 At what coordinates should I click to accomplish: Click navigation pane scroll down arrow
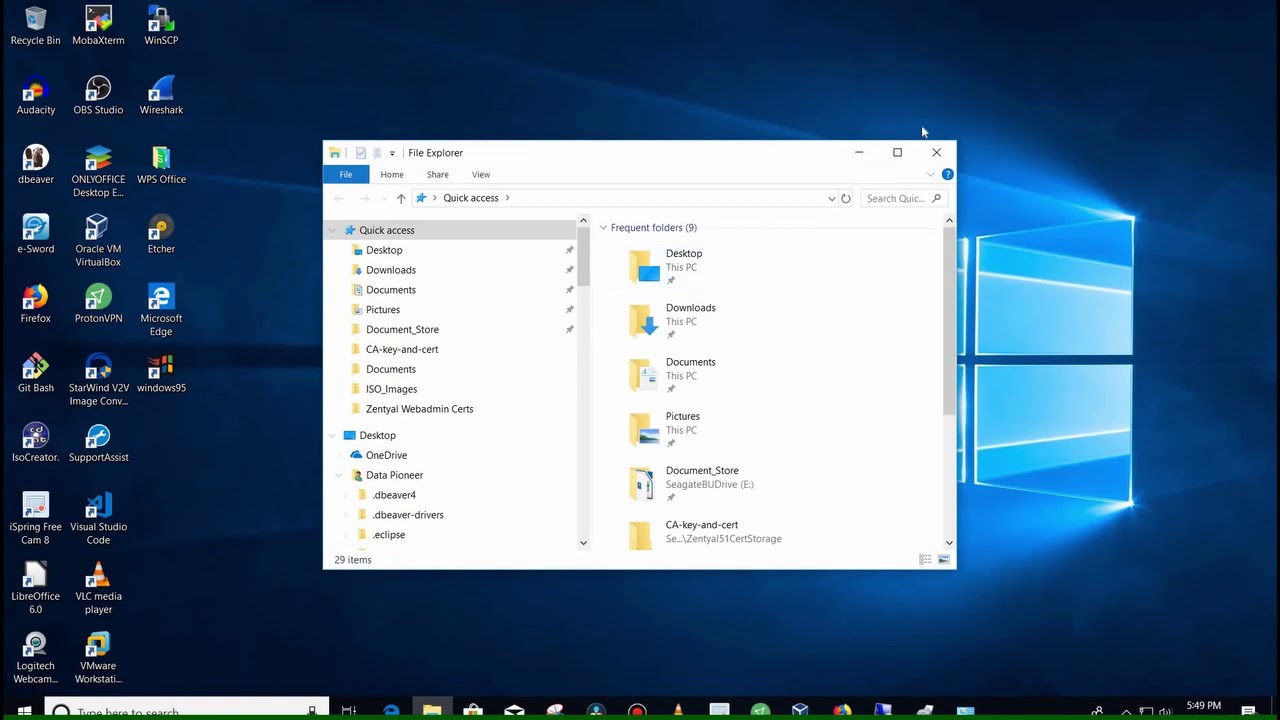pos(584,543)
